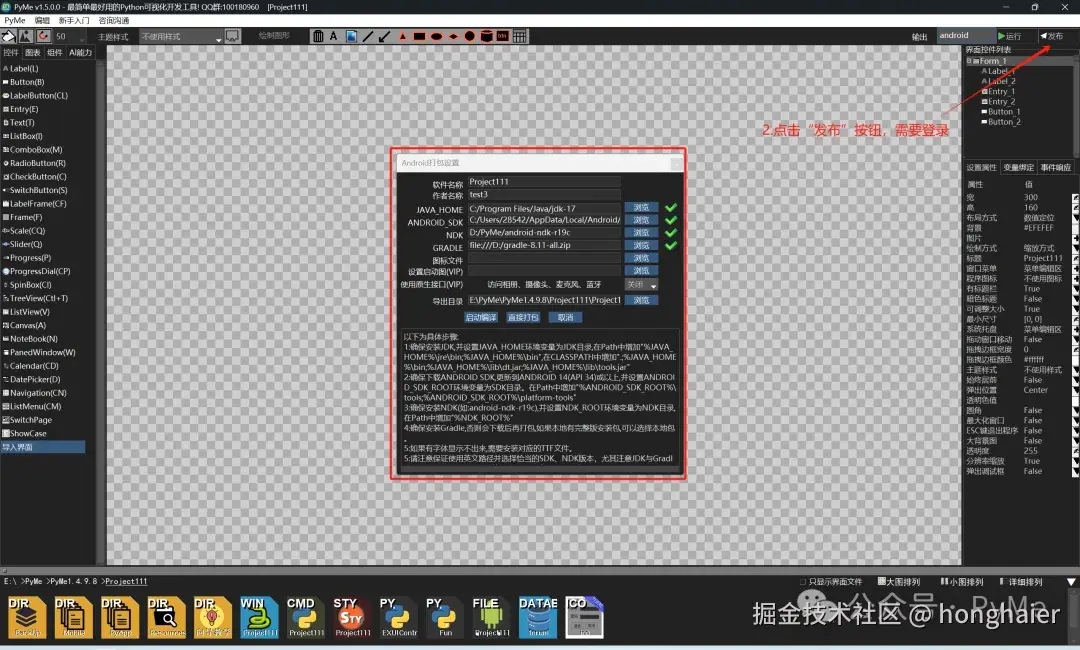Open the android output target dropdown
1080x650 pixels.
pos(965,36)
